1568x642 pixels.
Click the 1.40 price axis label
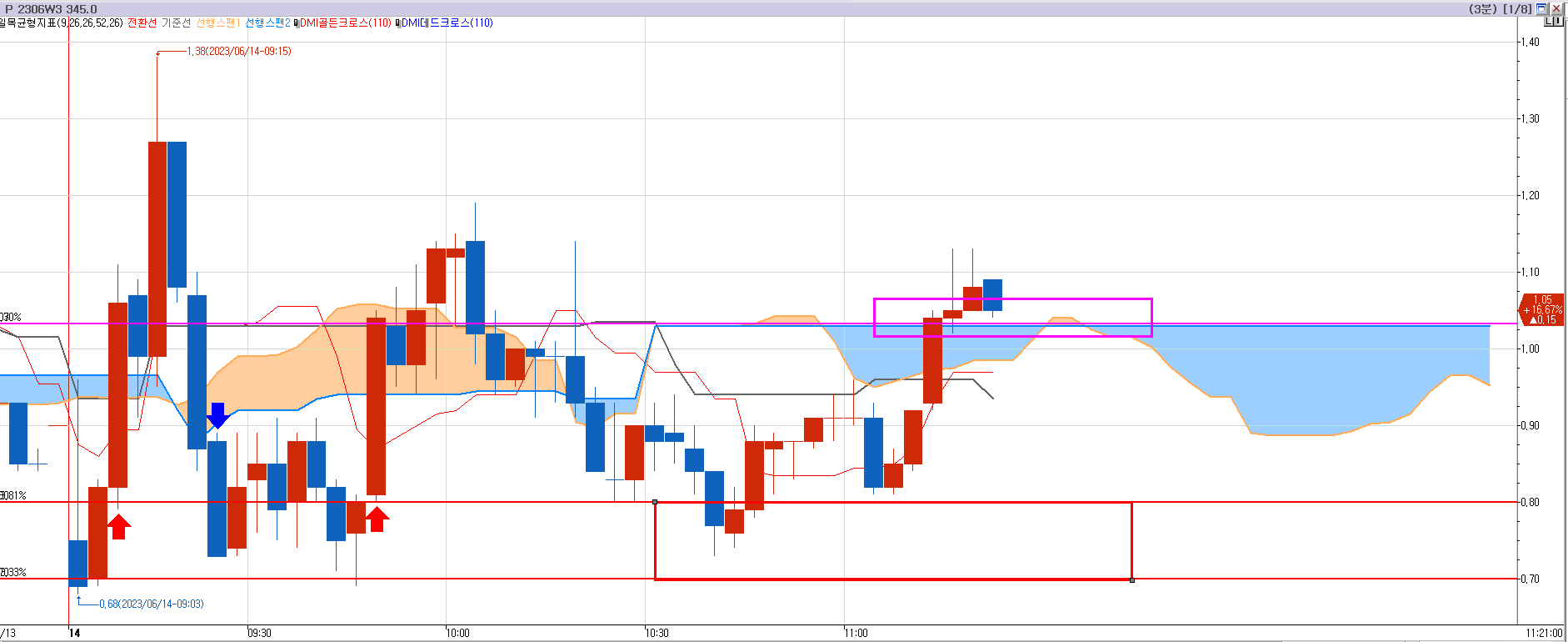[x=1530, y=42]
